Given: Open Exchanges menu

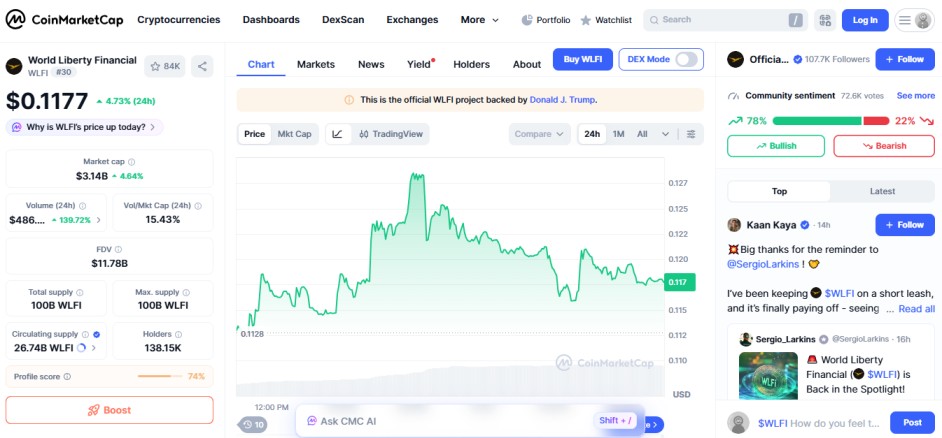Looking at the screenshot, I should click(412, 20).
